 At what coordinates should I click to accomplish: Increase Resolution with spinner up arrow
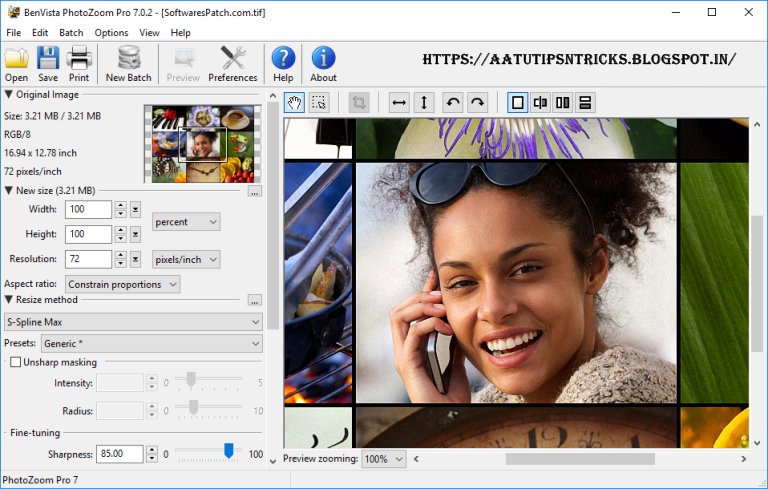tap(120, 255)
